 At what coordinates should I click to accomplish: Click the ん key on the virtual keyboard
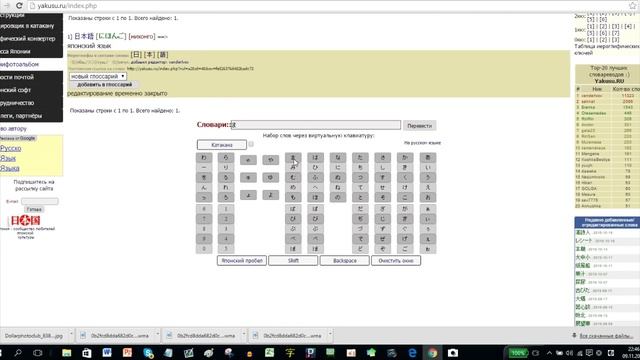point(204,187)
